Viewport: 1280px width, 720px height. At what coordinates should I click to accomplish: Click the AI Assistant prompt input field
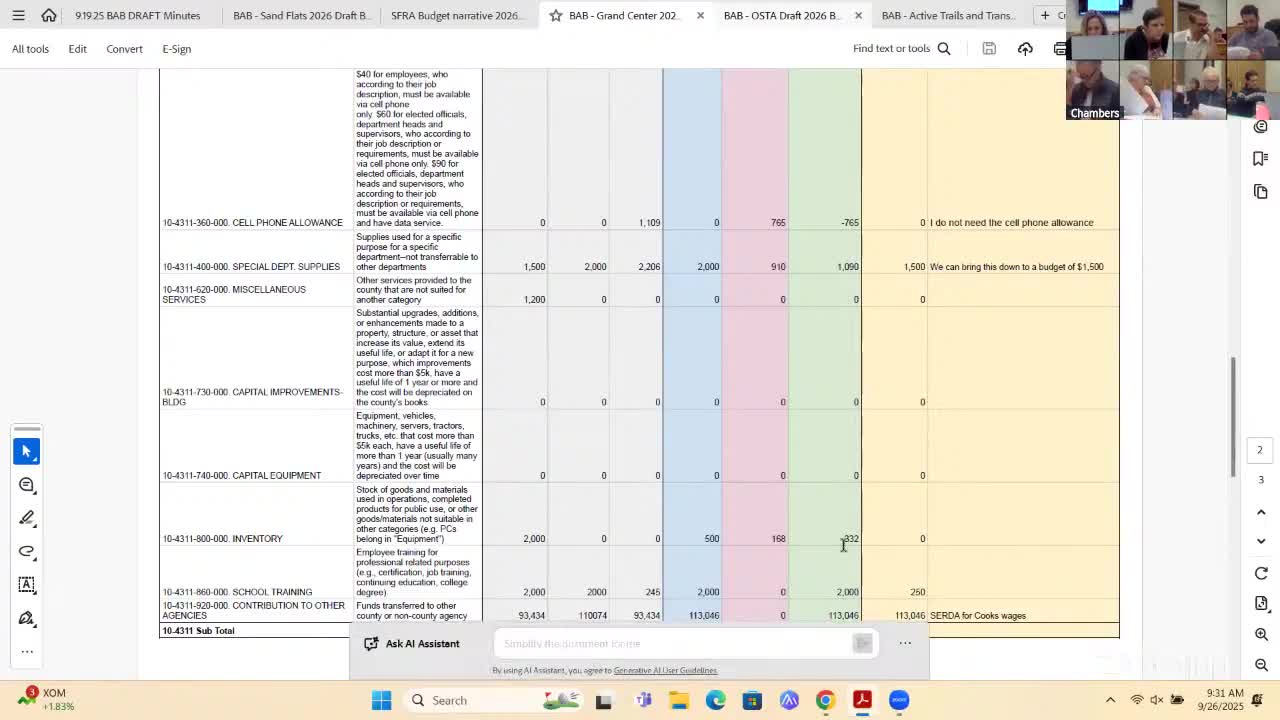coord(673,643)
